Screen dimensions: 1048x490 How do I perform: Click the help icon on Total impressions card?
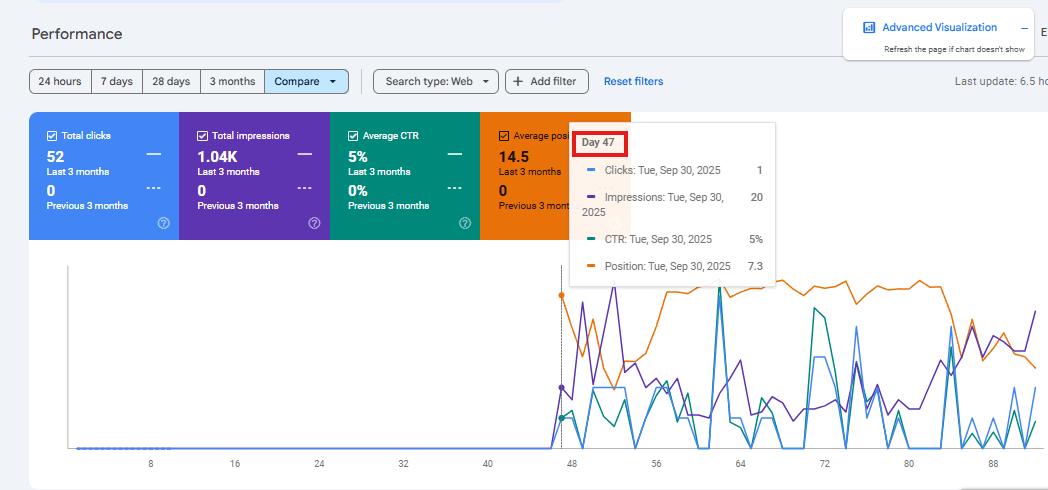[x=314, y=223]
